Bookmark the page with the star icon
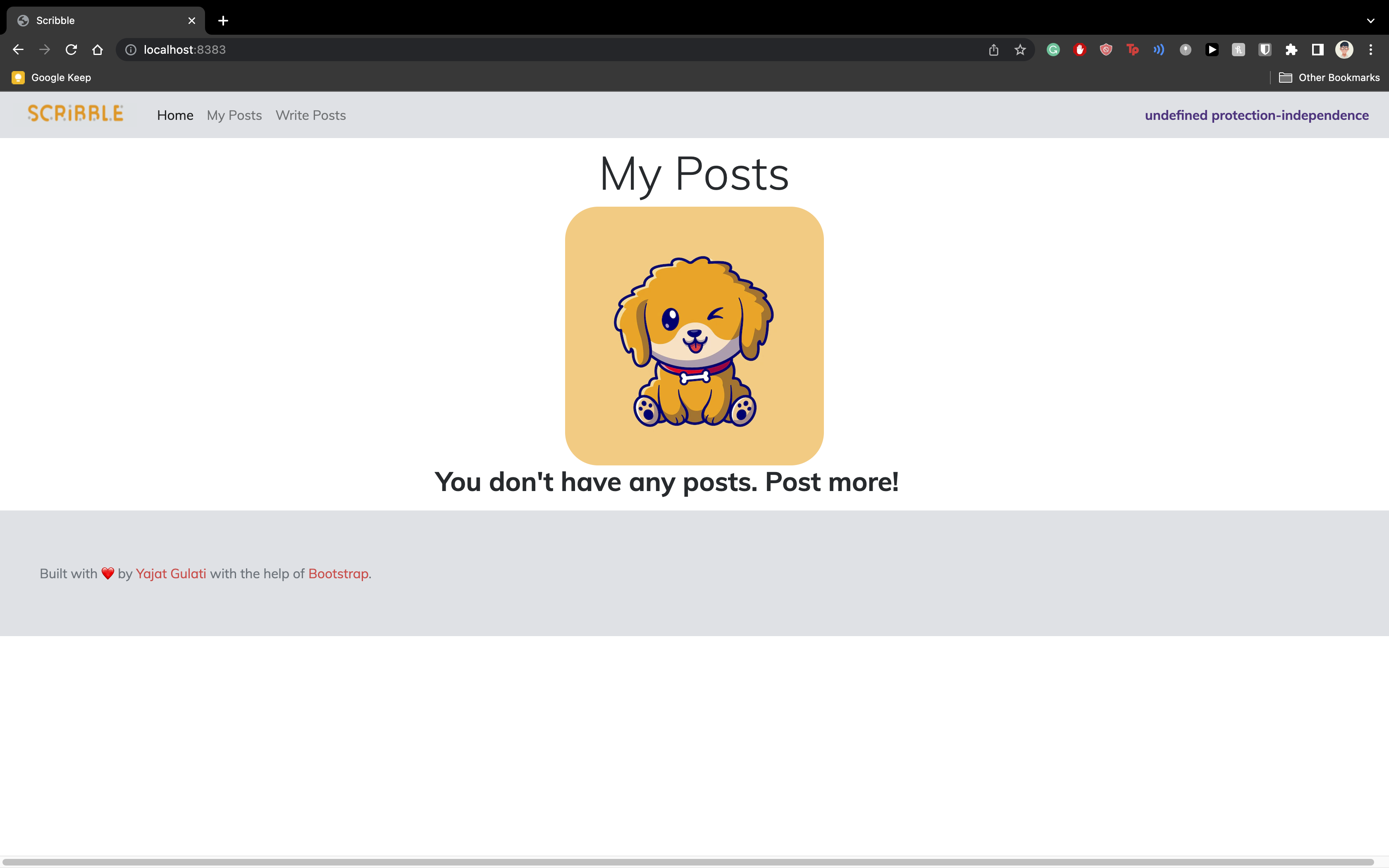Viewport: 1389px width, 868px height. click(x=1020, y=49)
